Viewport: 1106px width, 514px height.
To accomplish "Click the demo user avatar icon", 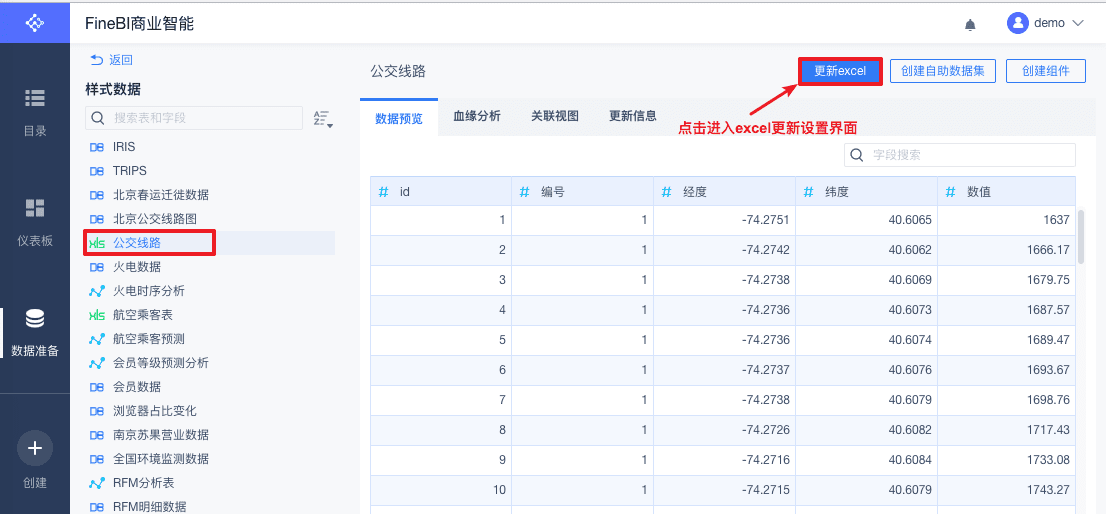I will tap(1018, 23).
